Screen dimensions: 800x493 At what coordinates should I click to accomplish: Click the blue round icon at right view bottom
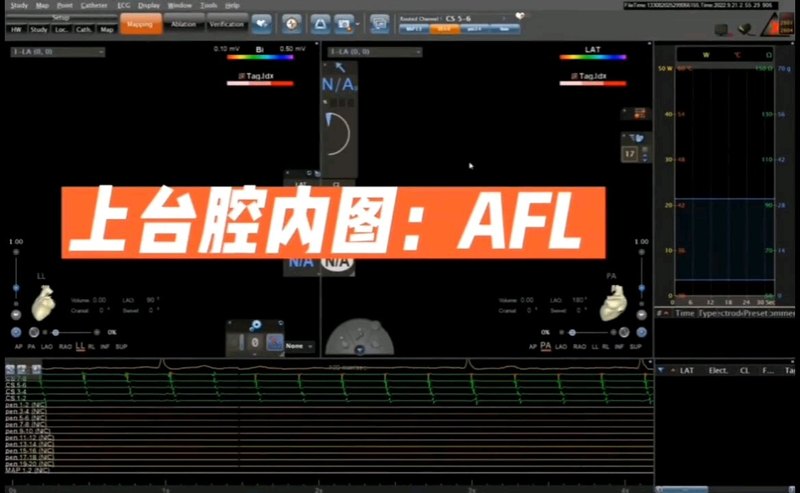(641, 332)
